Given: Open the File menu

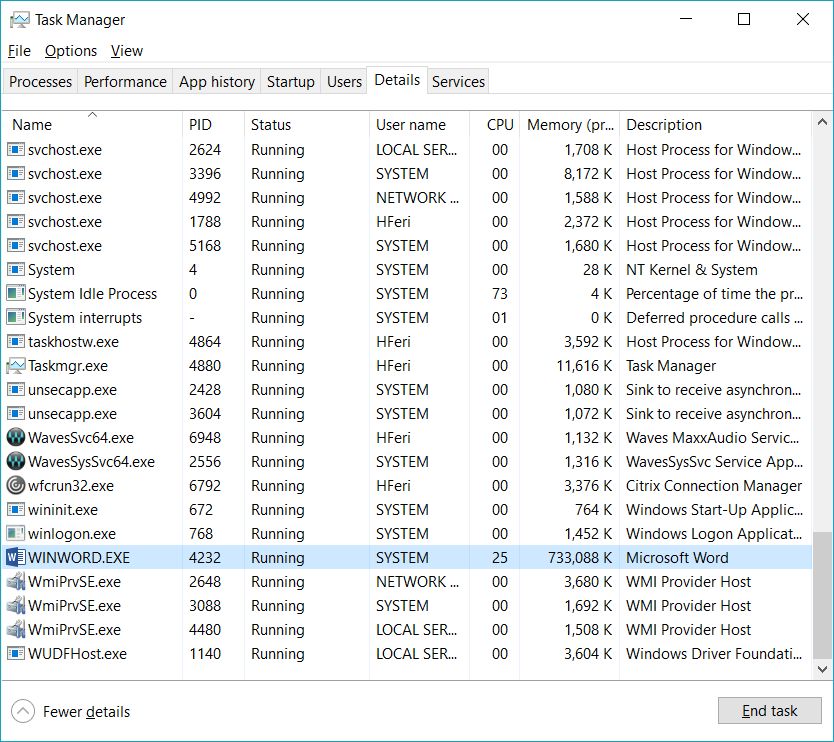Looking at the screenshot, I should coord(19,51).
